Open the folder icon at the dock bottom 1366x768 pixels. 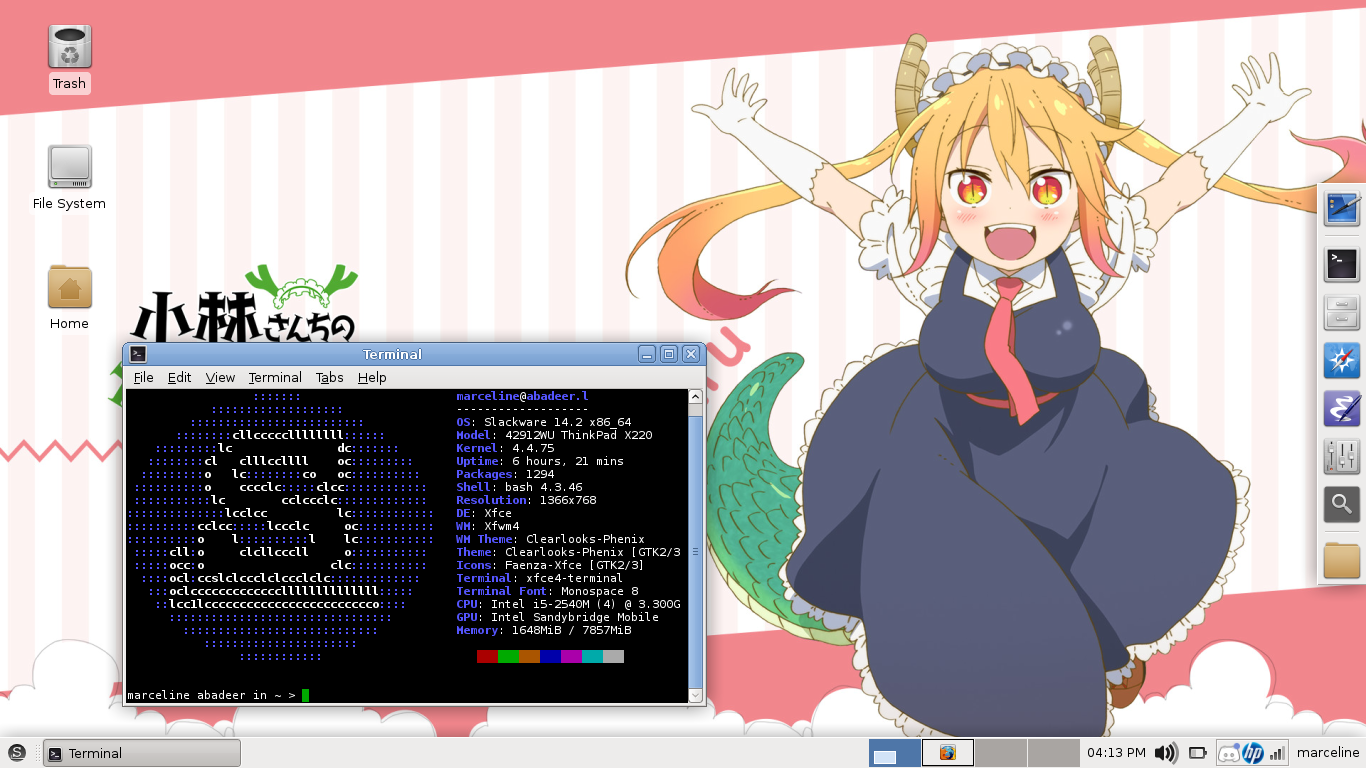pos(1342,560)
